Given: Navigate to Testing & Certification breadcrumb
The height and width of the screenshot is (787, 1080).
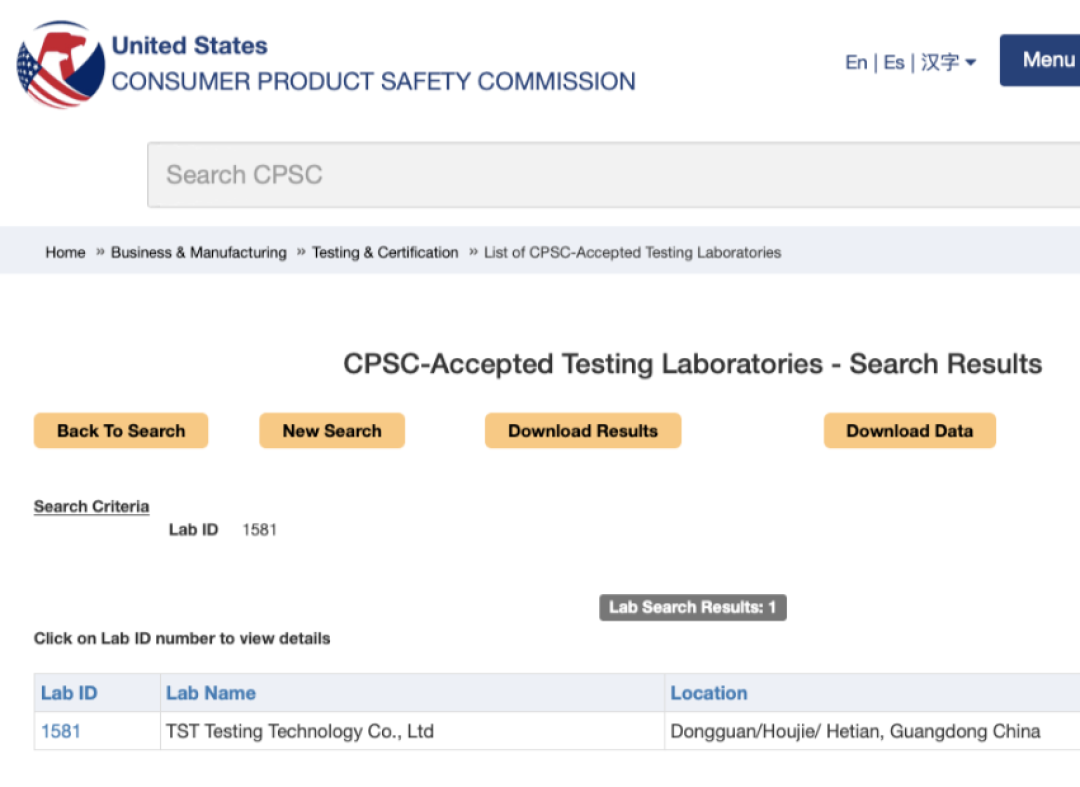Looking at the screenshot, I should click(385, 252).
